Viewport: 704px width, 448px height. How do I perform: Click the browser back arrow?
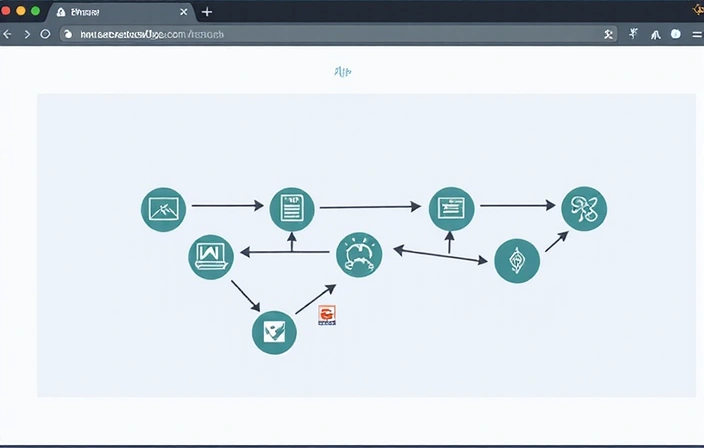[8, 34]
